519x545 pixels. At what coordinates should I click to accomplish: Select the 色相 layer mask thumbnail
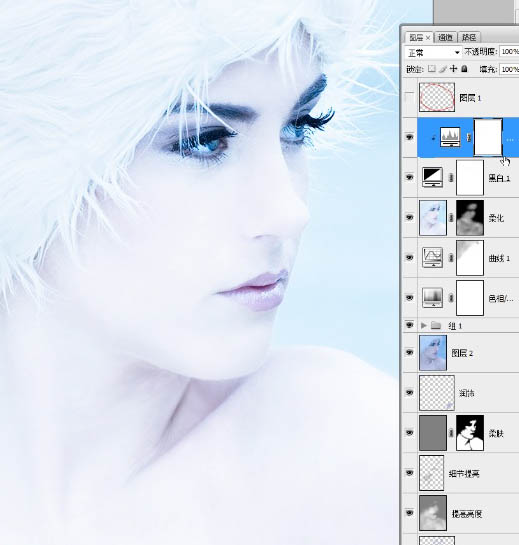click(470, 298)
